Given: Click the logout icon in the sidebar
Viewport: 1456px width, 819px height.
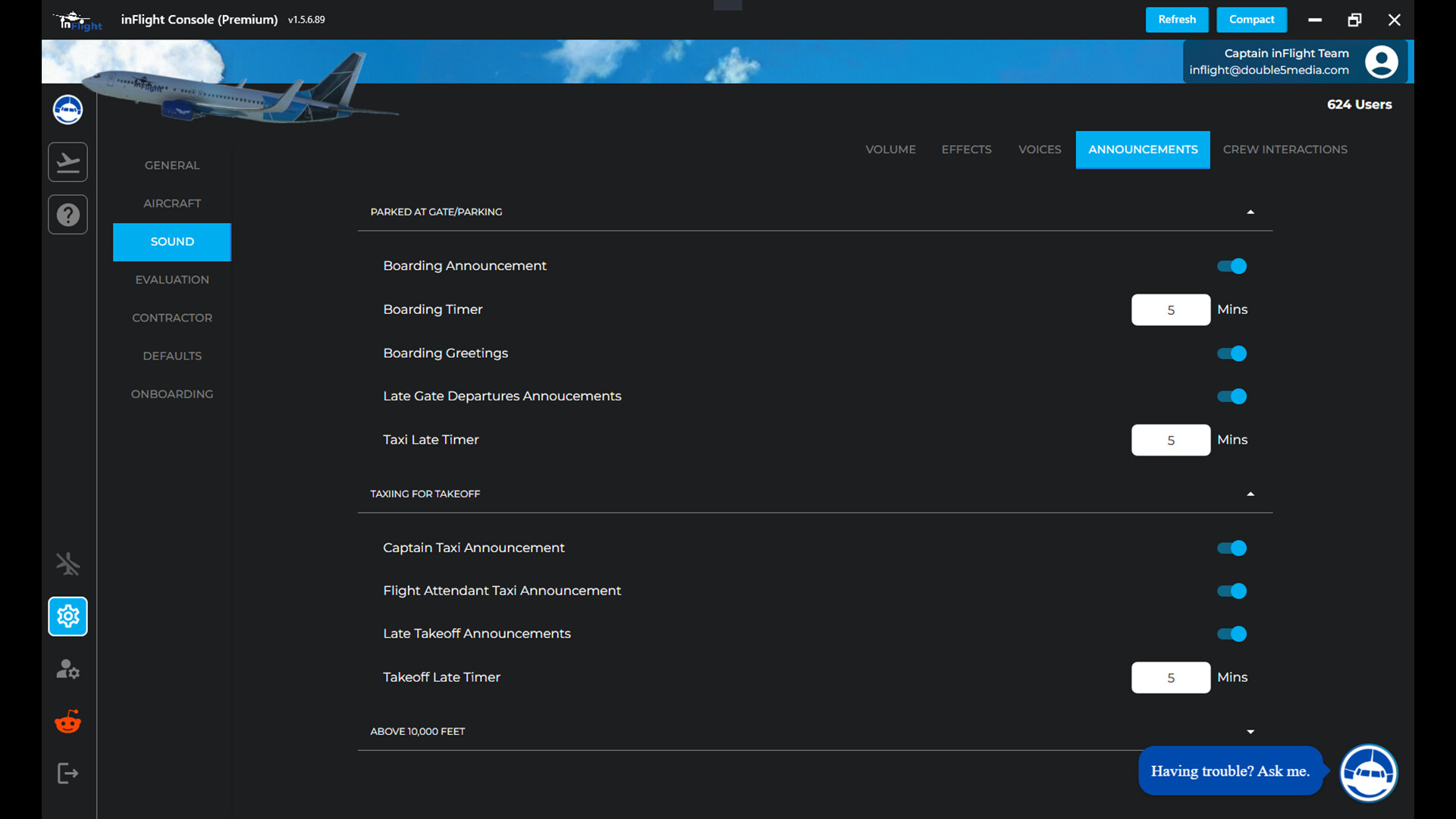Looking at the screenshot, I should (67, 773).
